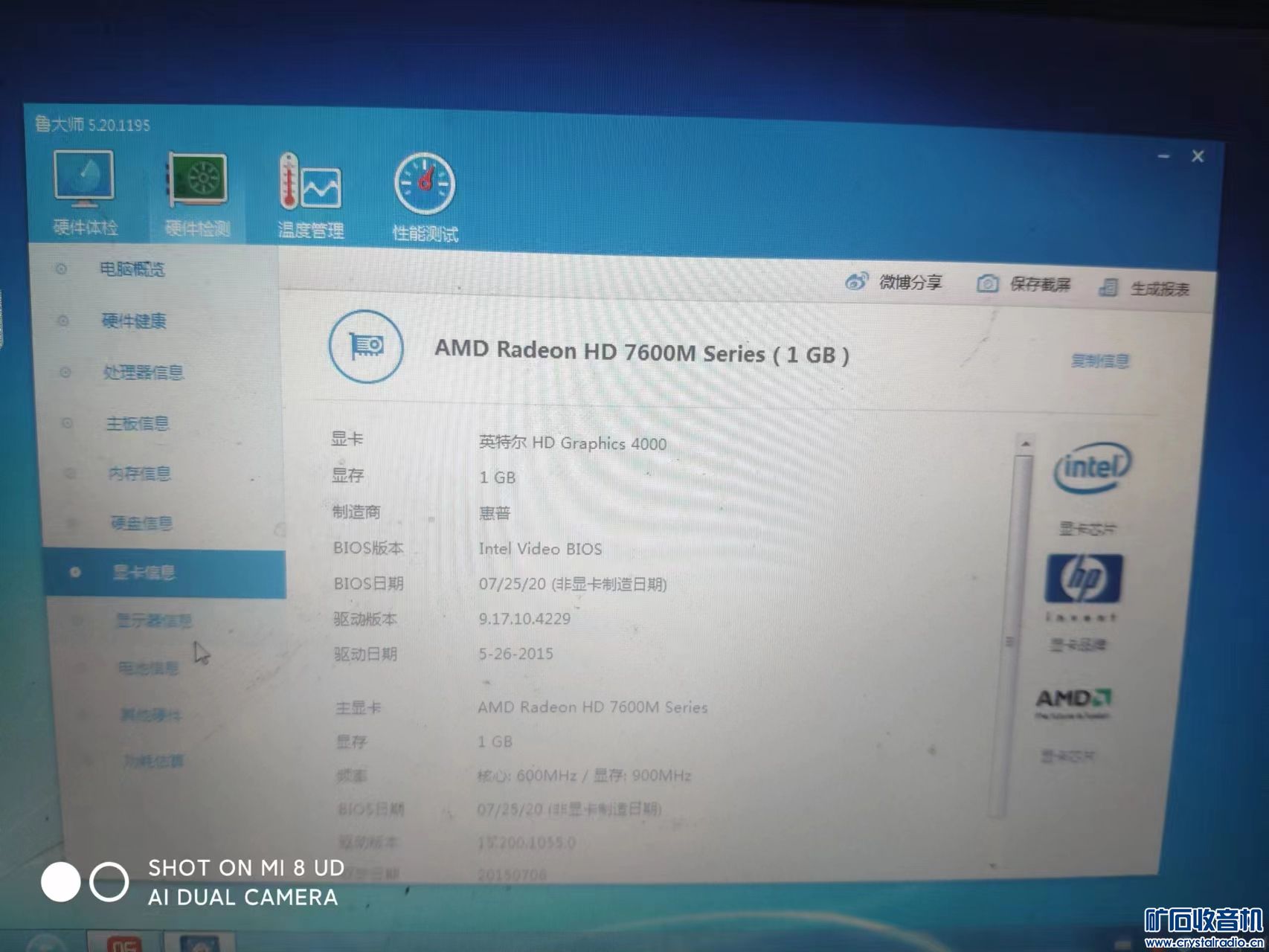Click the 驱动日期 label
Image resolution: width=1269 pixels, height=952 pixels.
tap(366, 654)
